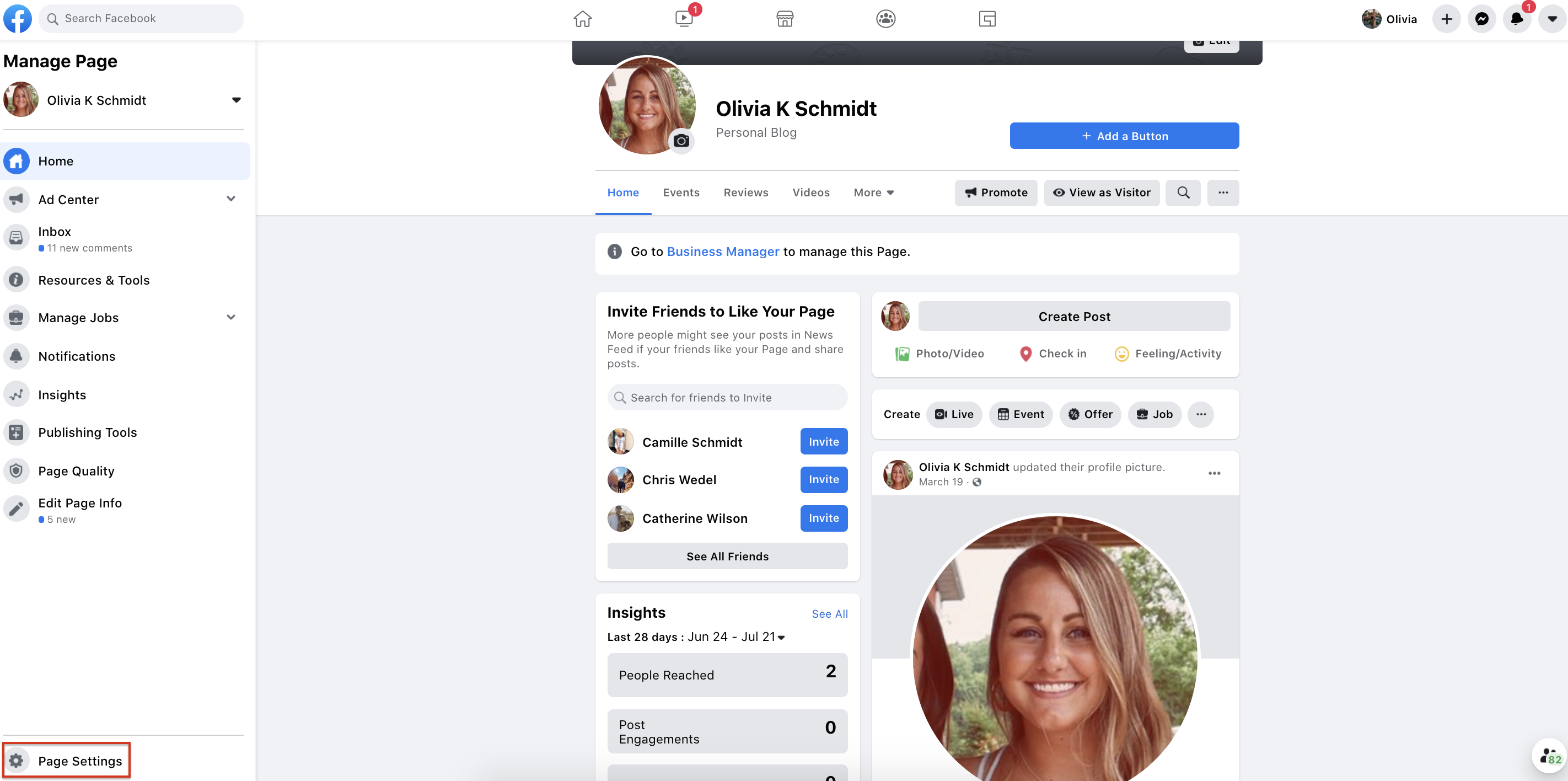The height and width of the screenshot is (781, 1568).
Task: Expand the Olivia K Schmidt page switcher
Action: tap(236, 100)
